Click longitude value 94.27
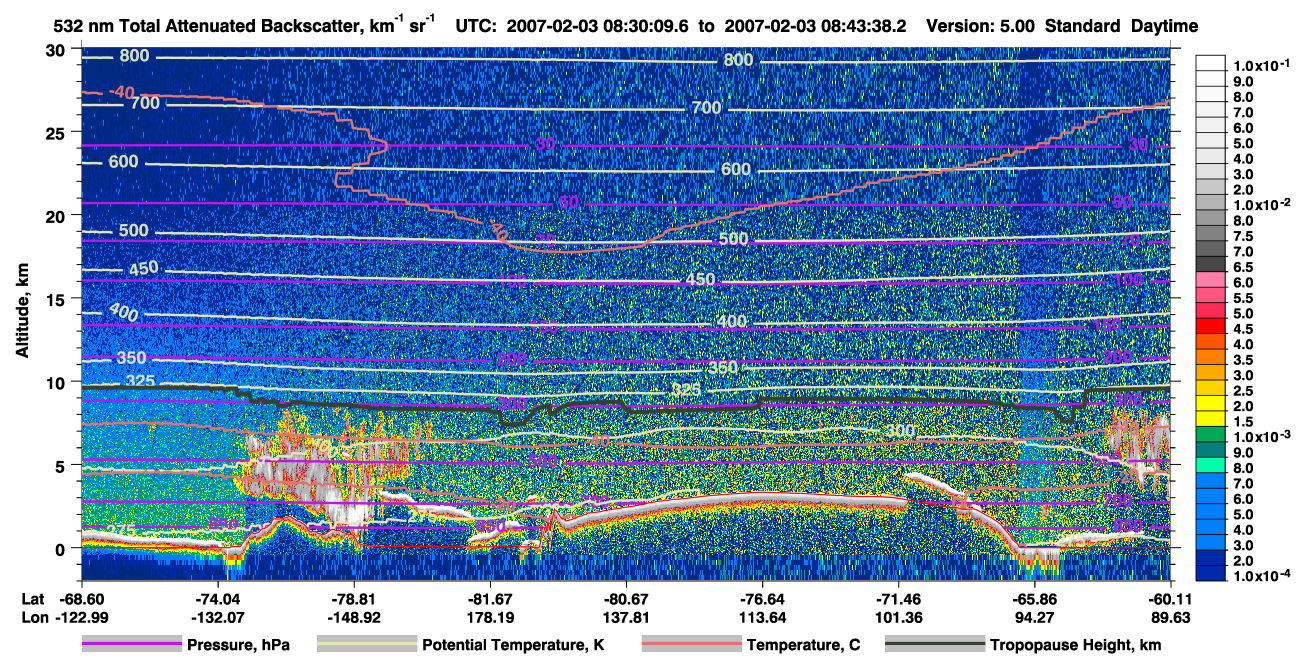The image size is (1300, 667). click(x=1034, y=618)
